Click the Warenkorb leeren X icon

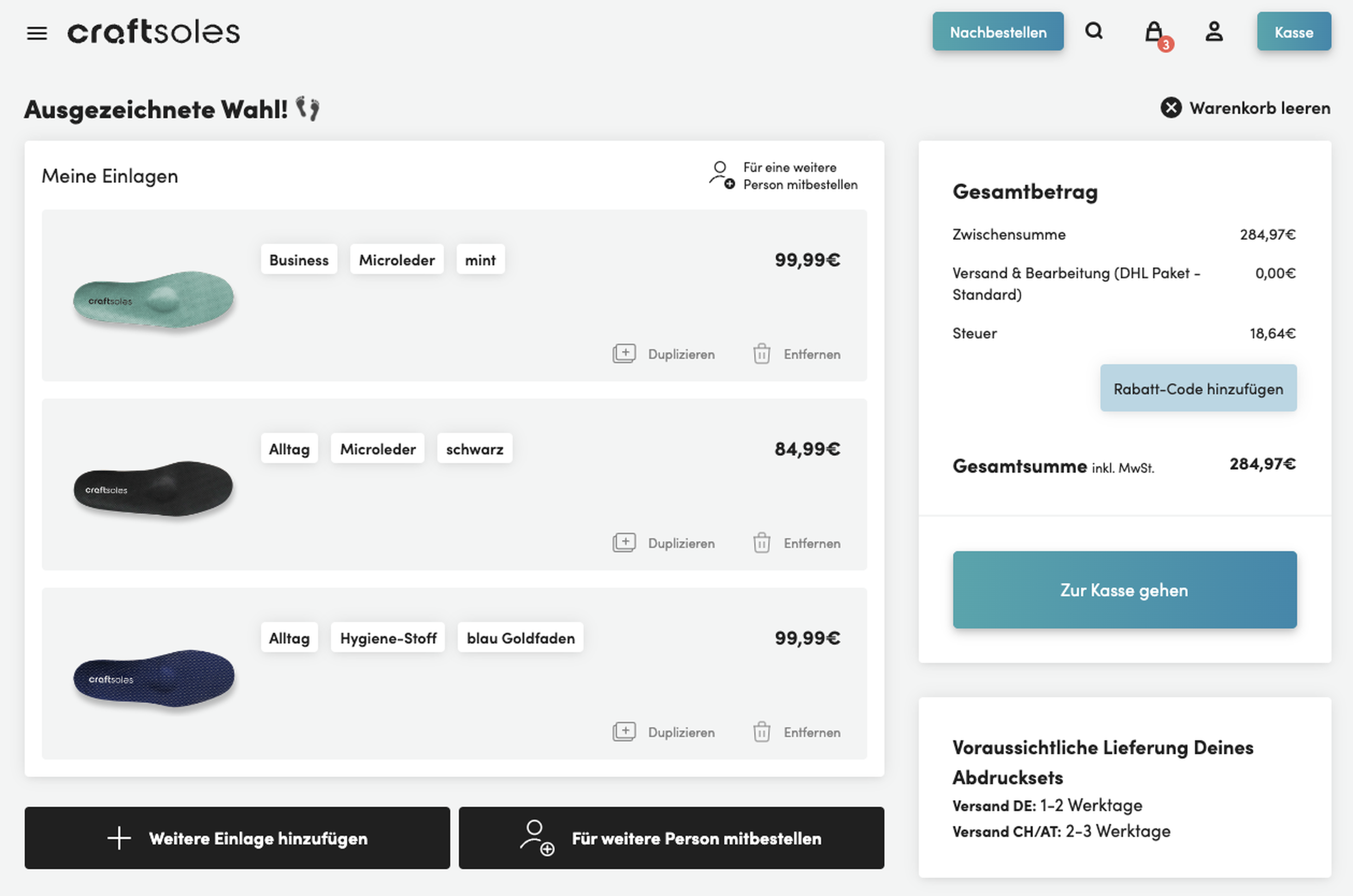point(1170,108)
